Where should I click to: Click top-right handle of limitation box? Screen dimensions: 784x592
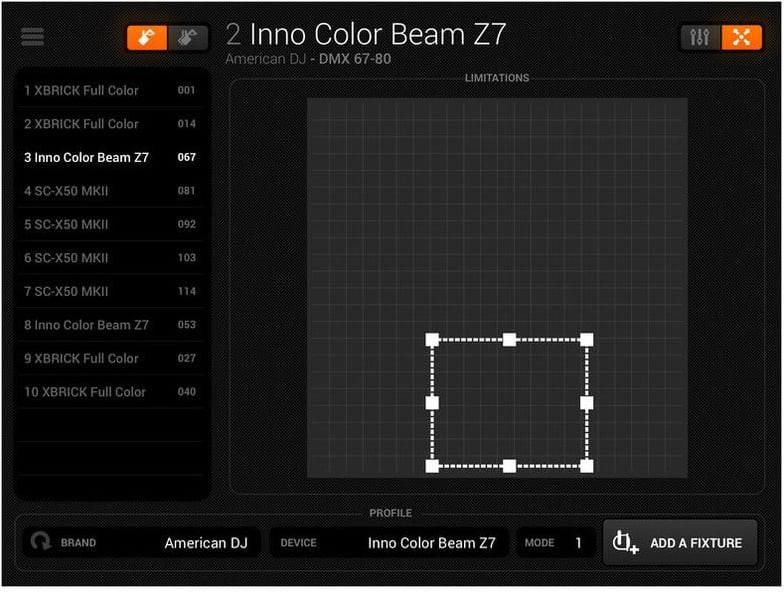(586, 340)
